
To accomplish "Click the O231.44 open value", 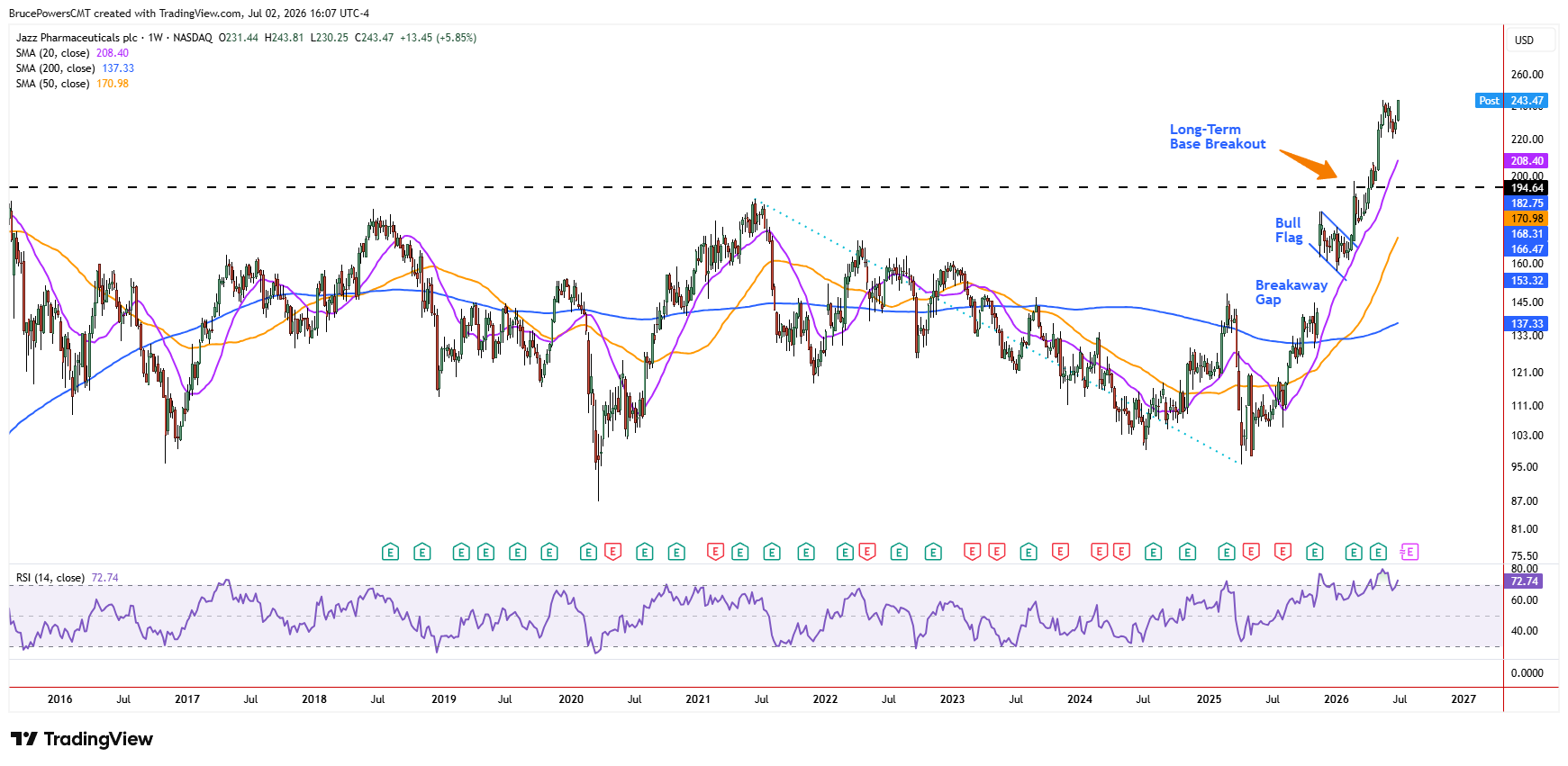I will coord(239,38).
